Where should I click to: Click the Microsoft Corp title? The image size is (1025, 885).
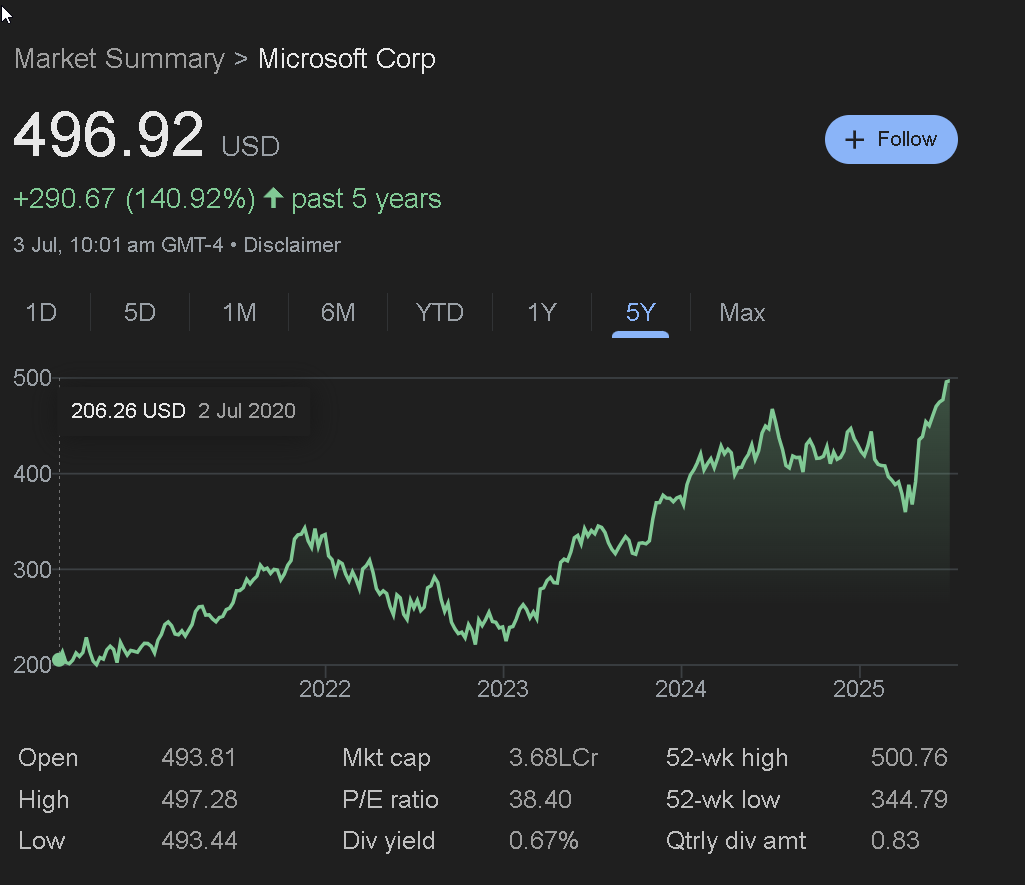(347, 59)
